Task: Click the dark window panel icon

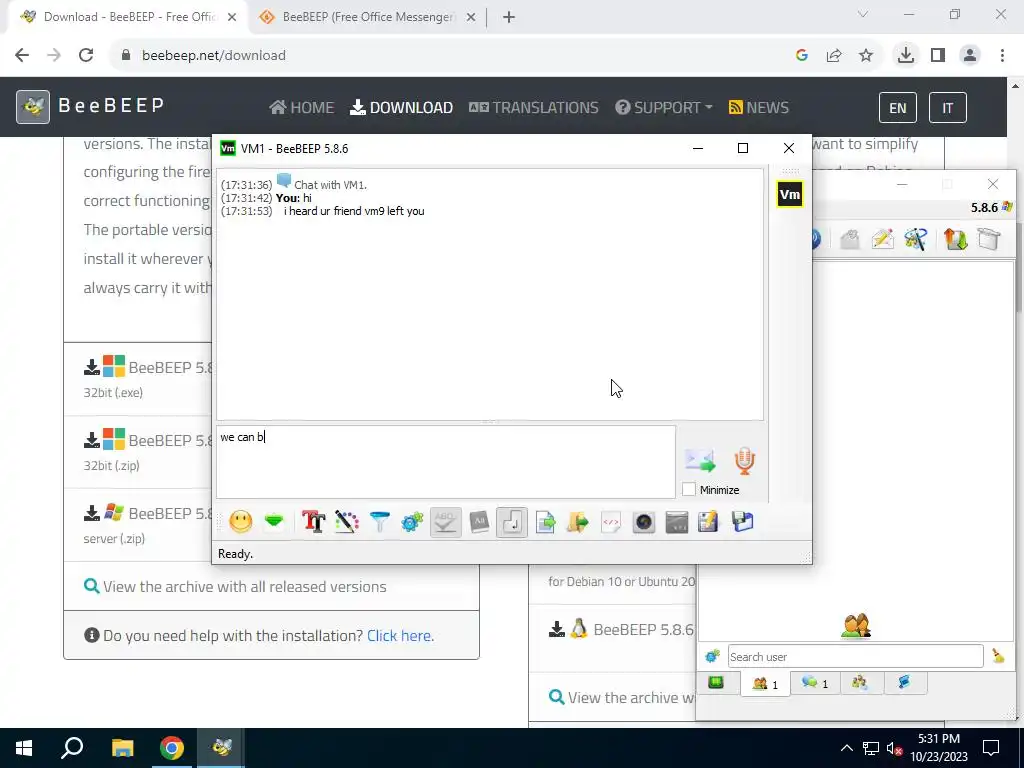Action: (677, 522)
